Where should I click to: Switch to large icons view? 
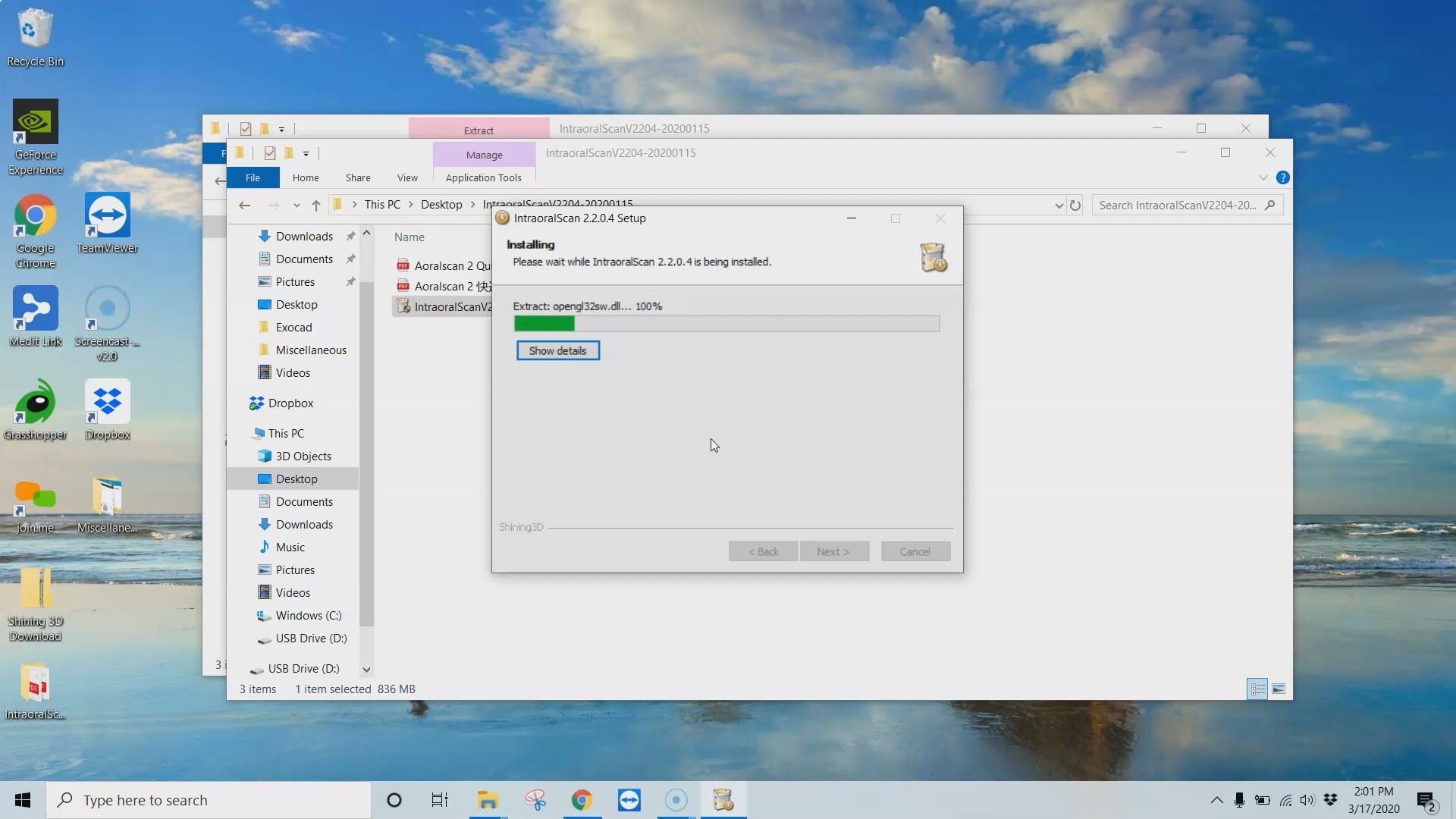[1279, 689]
